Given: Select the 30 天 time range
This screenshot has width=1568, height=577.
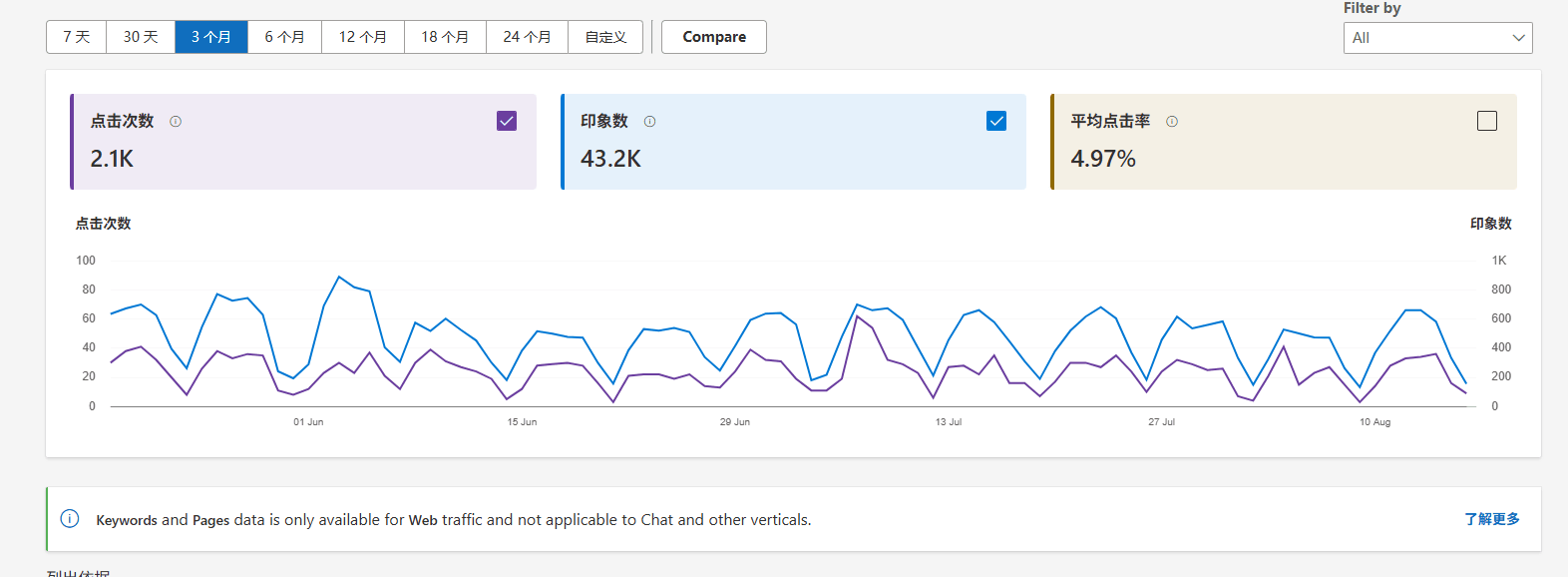Looking at the screenshot, I should [141, 37].
